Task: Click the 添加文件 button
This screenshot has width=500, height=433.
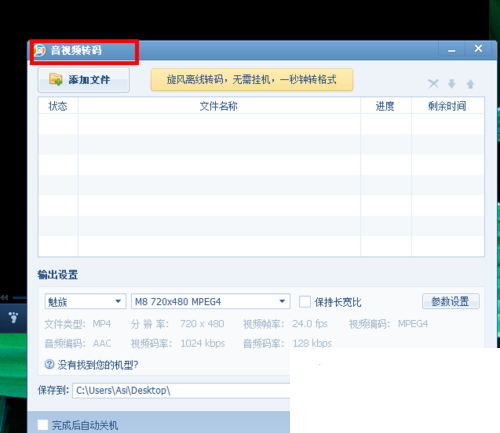Action: (84, 80)
